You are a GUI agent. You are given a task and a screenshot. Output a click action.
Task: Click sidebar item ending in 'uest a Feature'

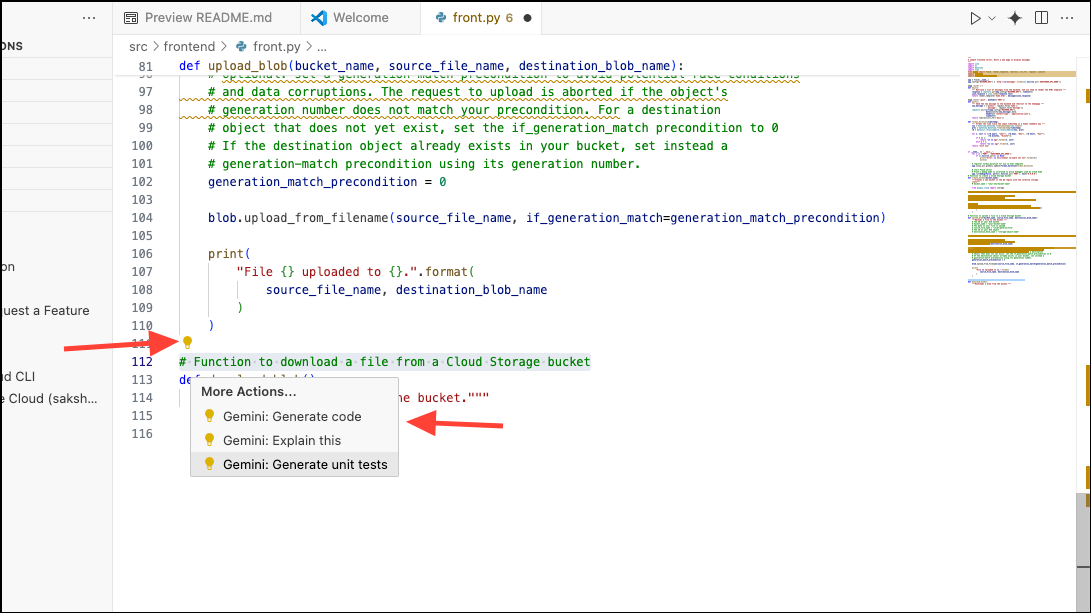pyautogui.click(x=46, y=311)
